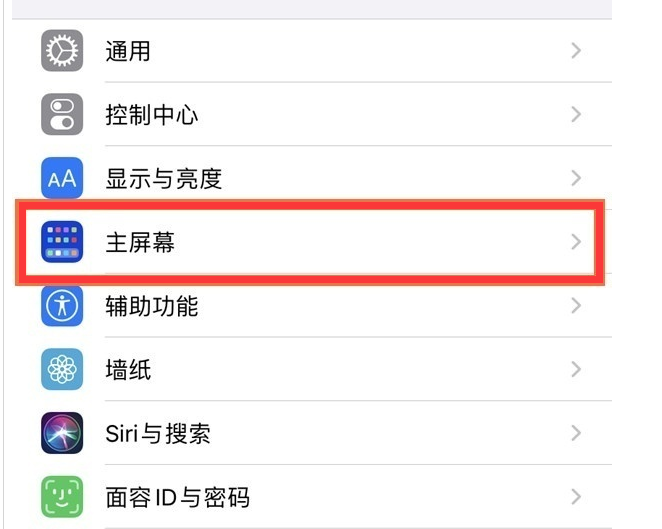
Task: Click the chevron on the 控制中心 row
Action: [x=576, y=114]
